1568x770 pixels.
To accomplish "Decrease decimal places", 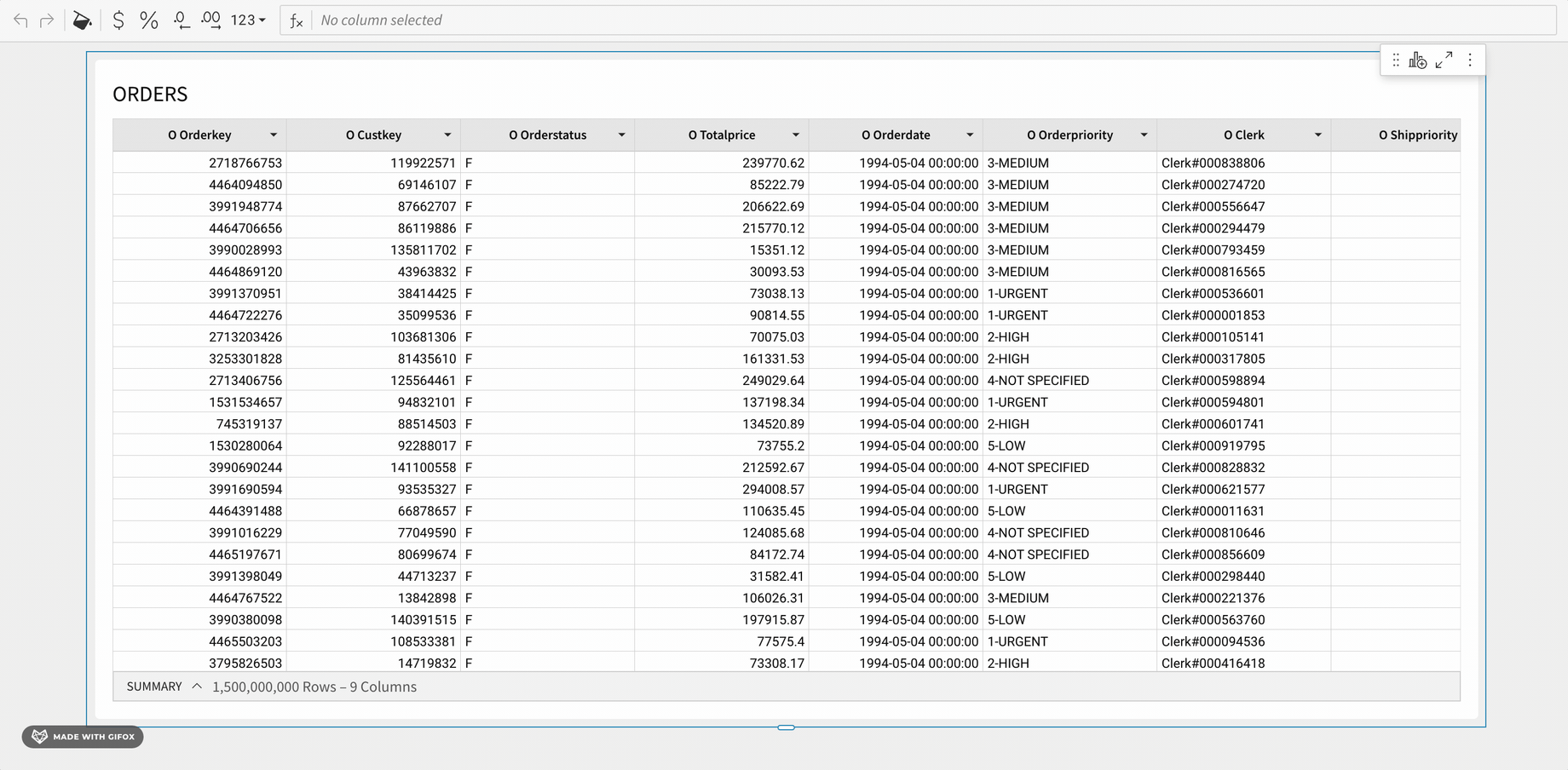I will click(181, 20).
